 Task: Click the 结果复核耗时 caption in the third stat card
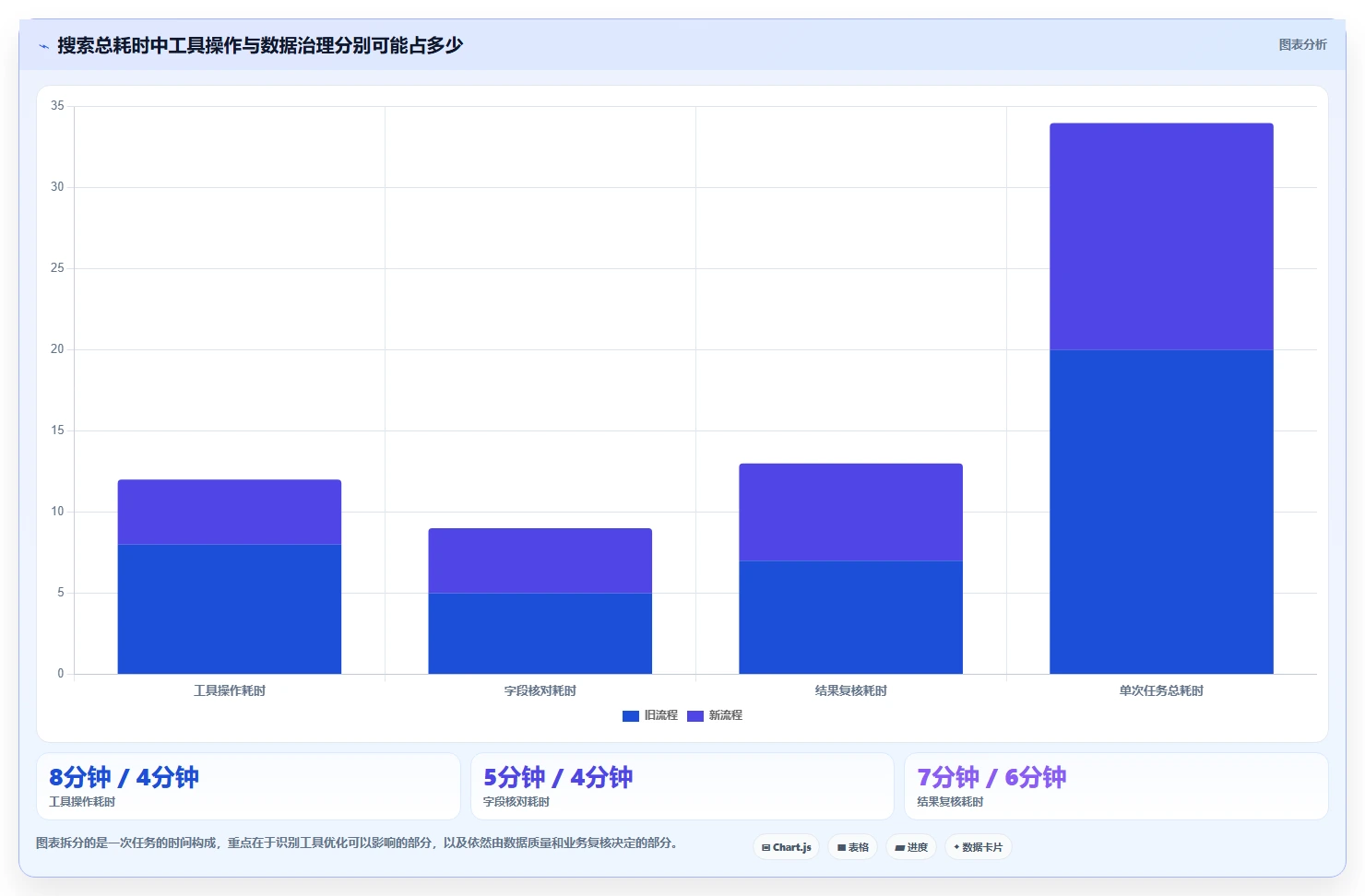950,802
